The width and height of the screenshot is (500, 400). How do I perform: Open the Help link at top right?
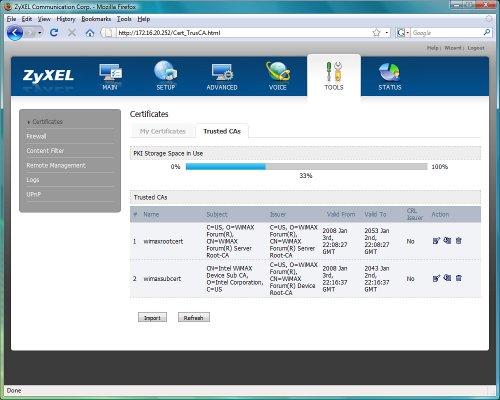coord(432,48)
